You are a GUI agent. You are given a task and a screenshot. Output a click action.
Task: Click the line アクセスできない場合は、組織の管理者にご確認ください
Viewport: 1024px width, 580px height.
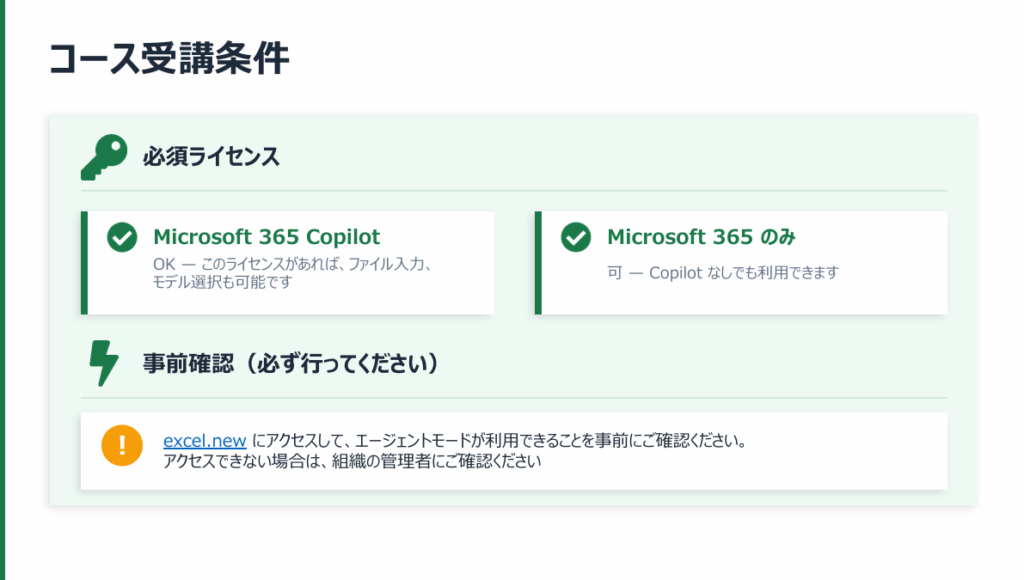352,462
